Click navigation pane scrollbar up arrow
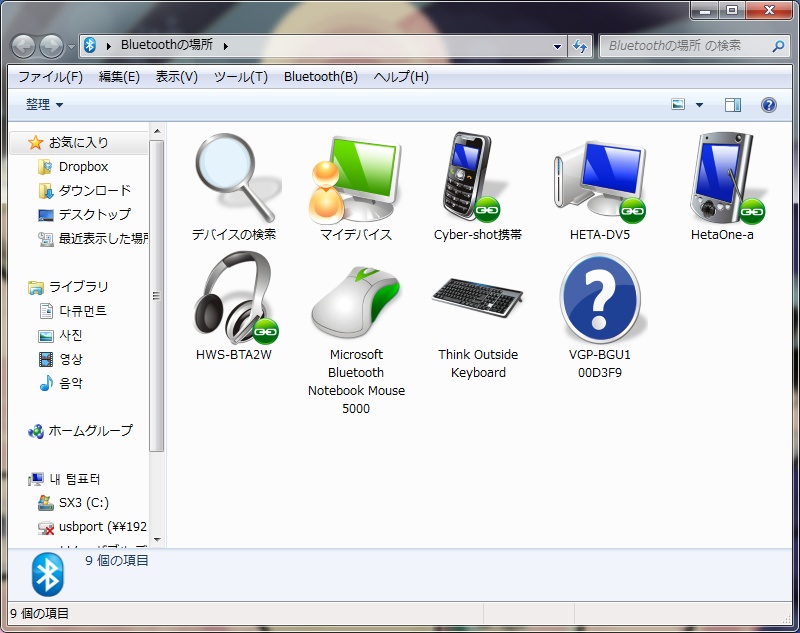 coord(157,132)
